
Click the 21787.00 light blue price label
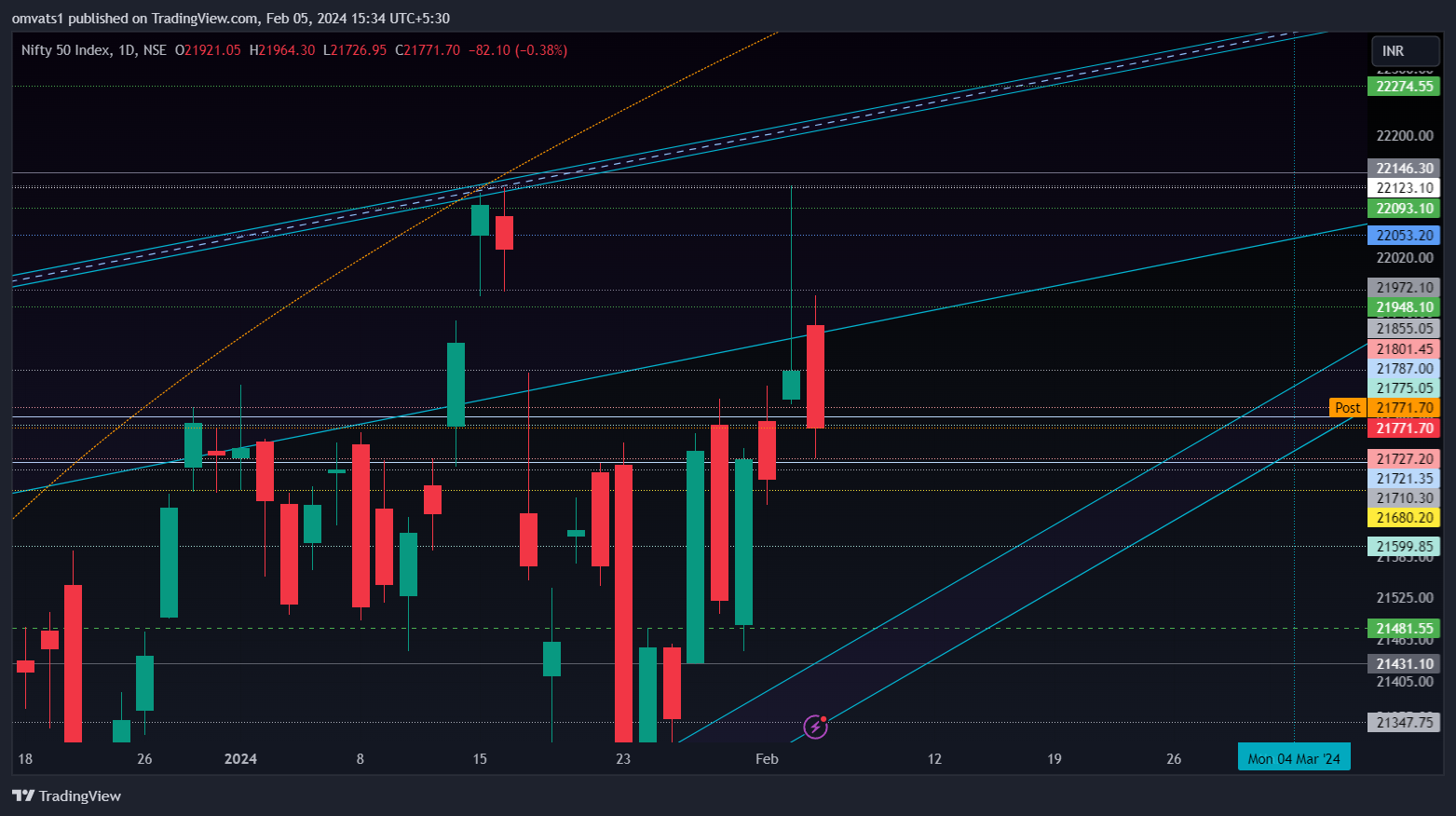pyautogui.click(x=1404, y=369)
